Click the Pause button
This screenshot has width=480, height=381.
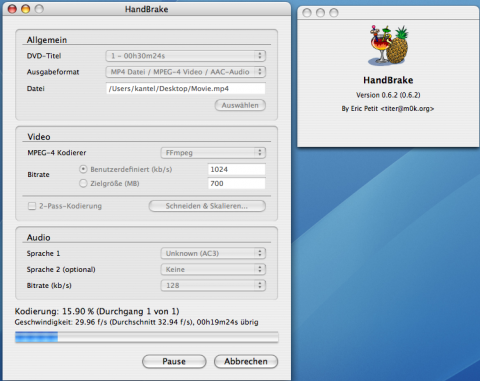(x=174, y=361)
